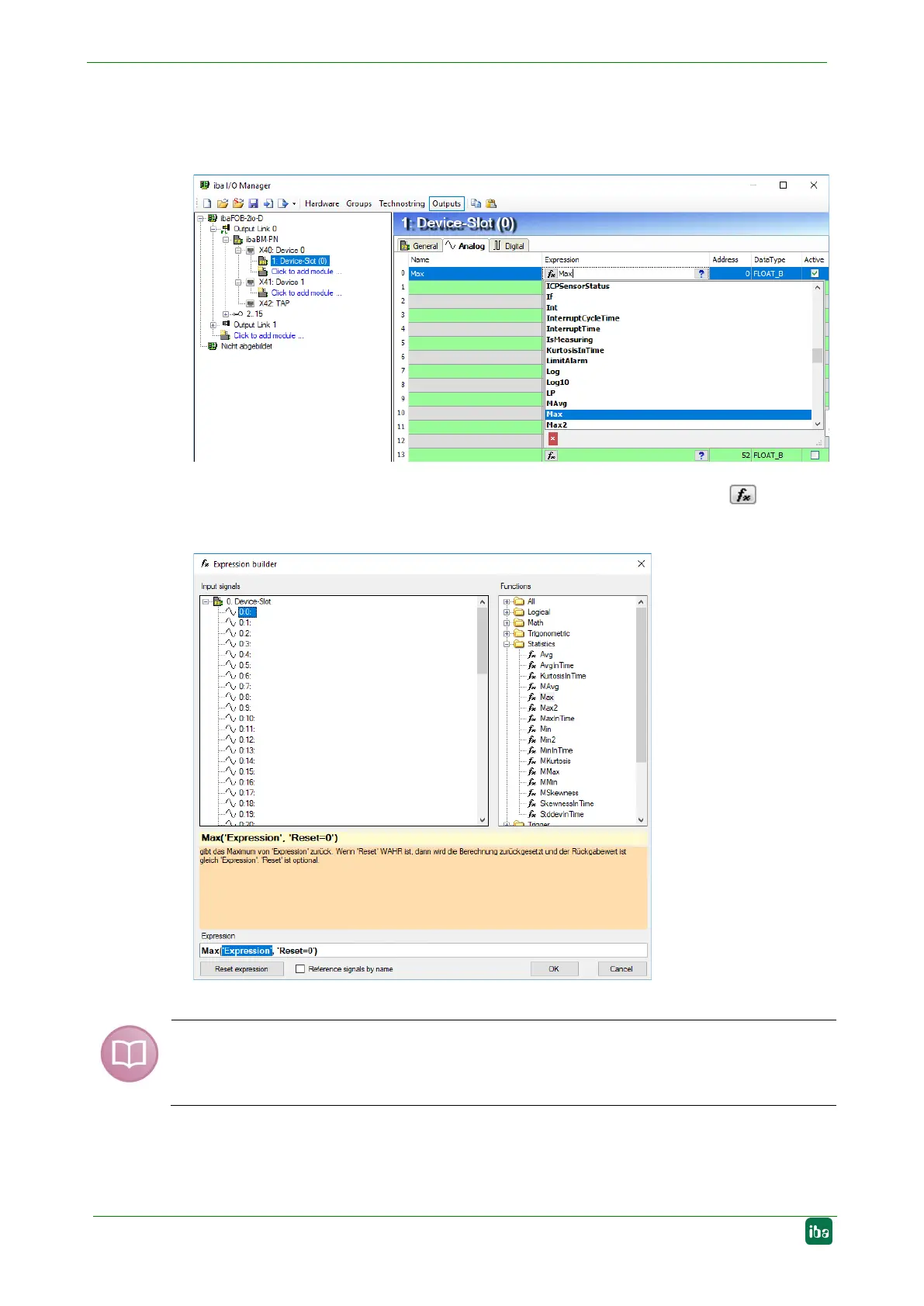
Task: Click the Open folder icon in I/O Manager toolbar
Action: click(x=222, y=203)
